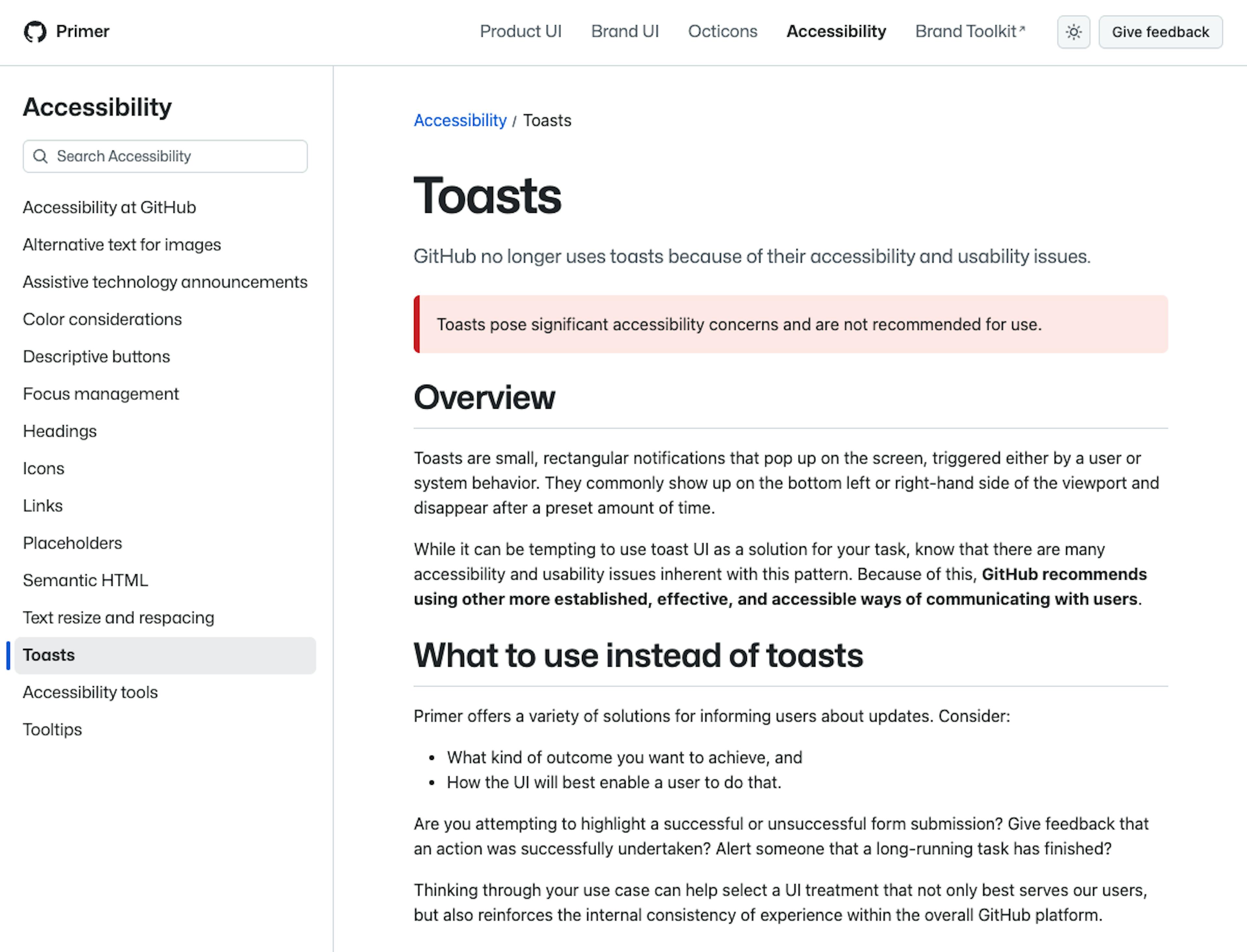
Task: Select the highlighted Toasts sidebar entry
Action: pos(49,654)
